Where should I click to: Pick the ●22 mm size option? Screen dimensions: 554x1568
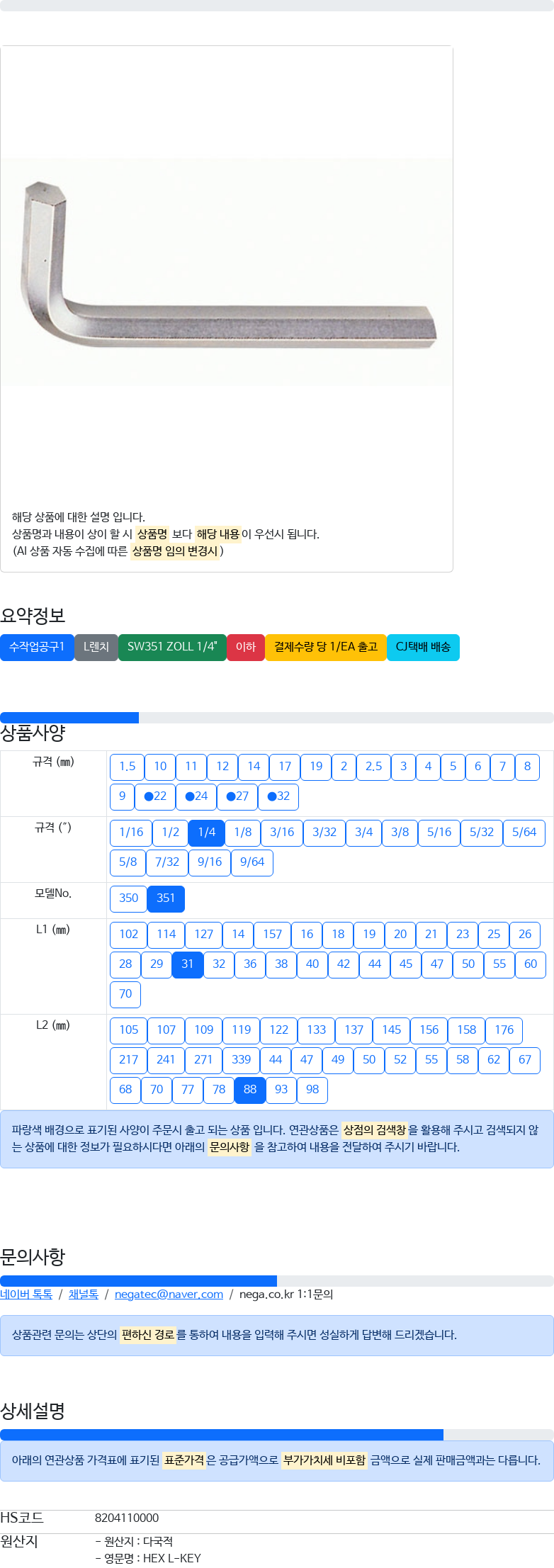click(x=155, y=796)
